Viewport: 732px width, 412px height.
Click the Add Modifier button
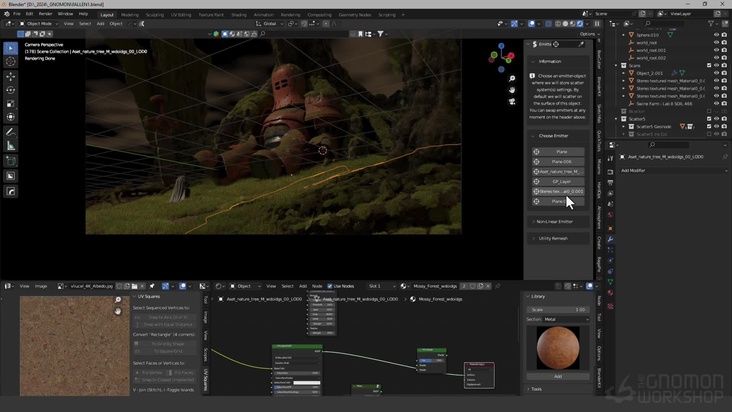[674, 171]
